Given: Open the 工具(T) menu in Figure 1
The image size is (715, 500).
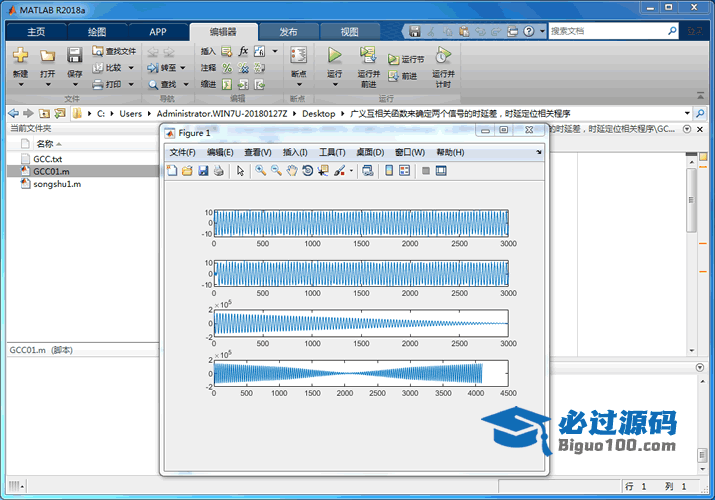Looking at the screenshot, I should pos(332,152).
